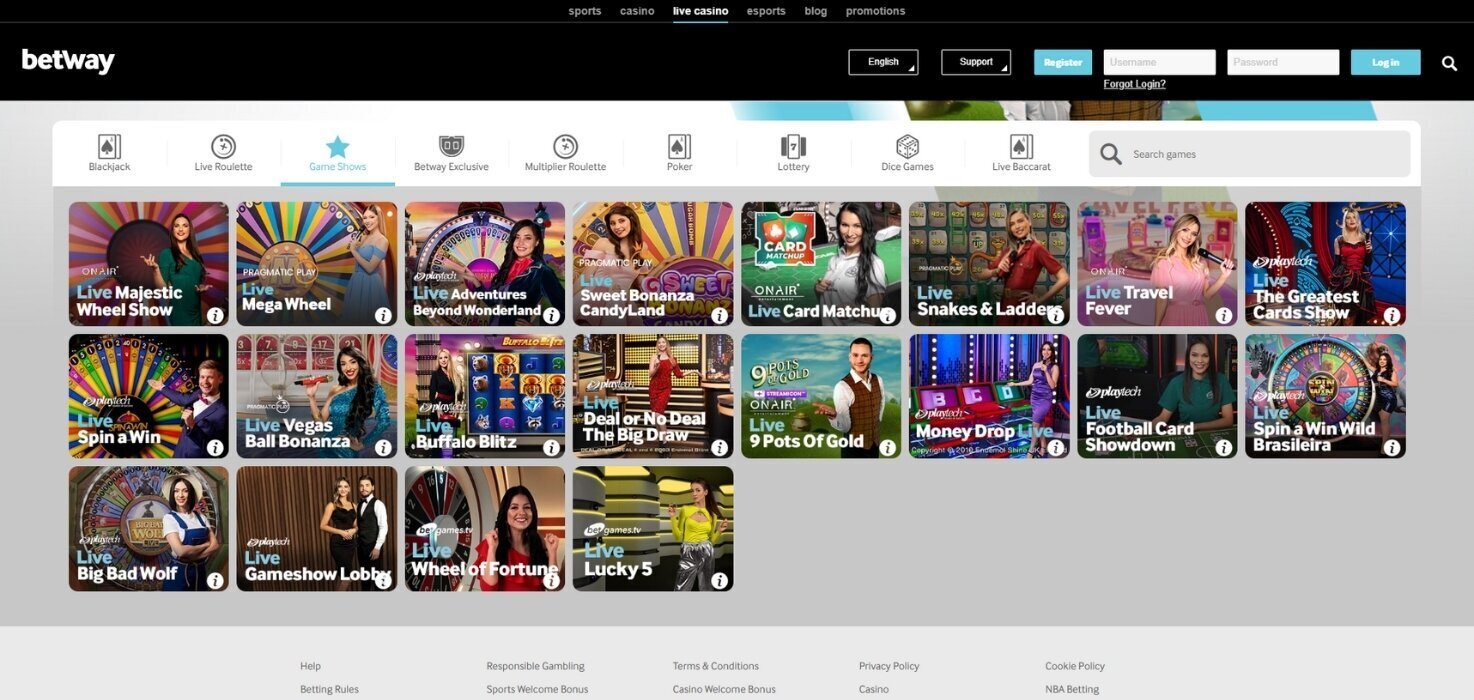Open promotions in top navigation
This screenshot has width=1474, height=700.
click(875, 11)
